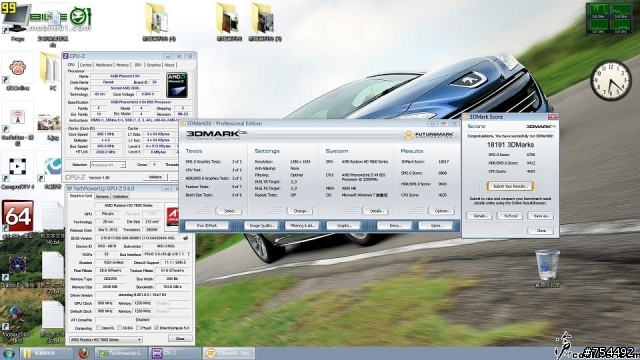The width and height of the screenshot is (640, 360).
Task: Open Image Quality... in 3DMark06
Action: tap(261, 225)
